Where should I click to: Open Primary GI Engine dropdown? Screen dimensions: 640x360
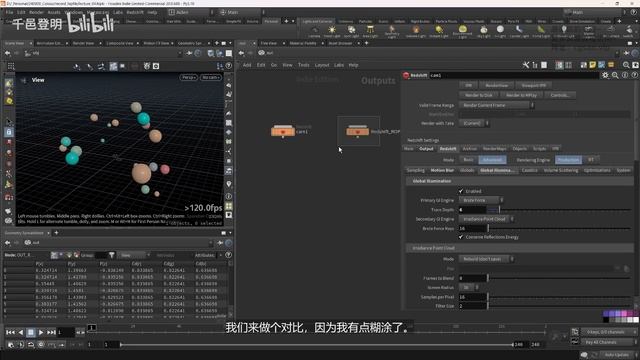tap(481, 200)
